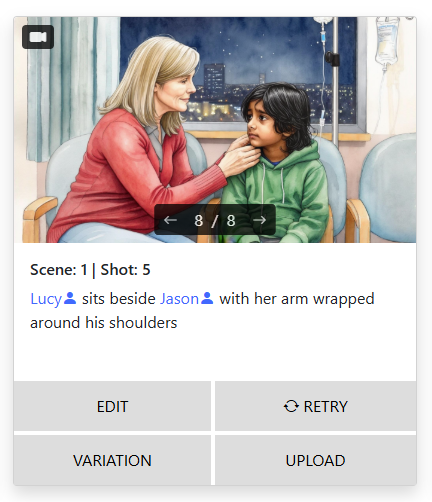
Task: Create a new version with the VARIATION button
Action: click(112, 460)
